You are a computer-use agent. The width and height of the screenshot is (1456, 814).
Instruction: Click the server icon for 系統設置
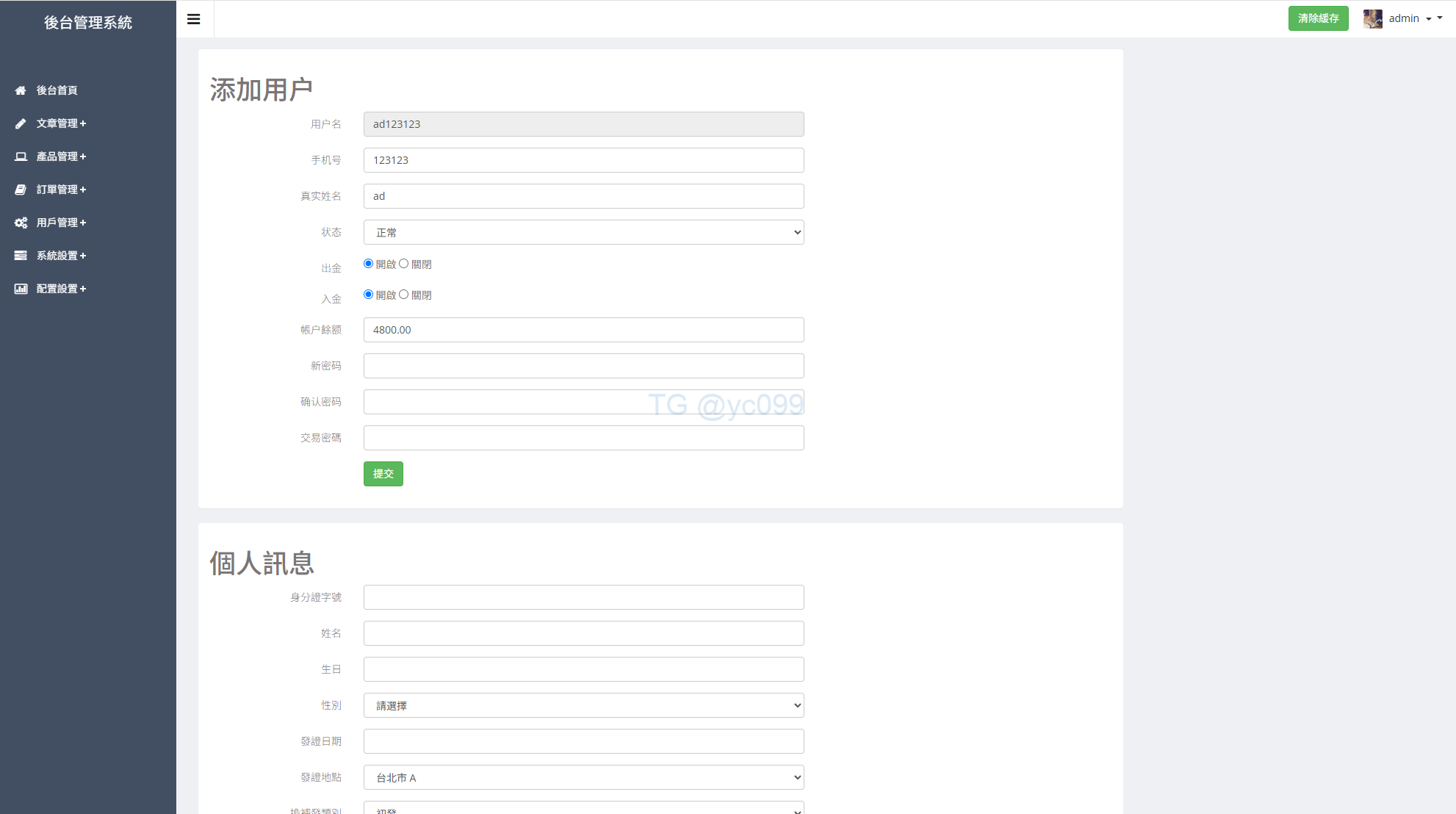click(x=21, y=256)
